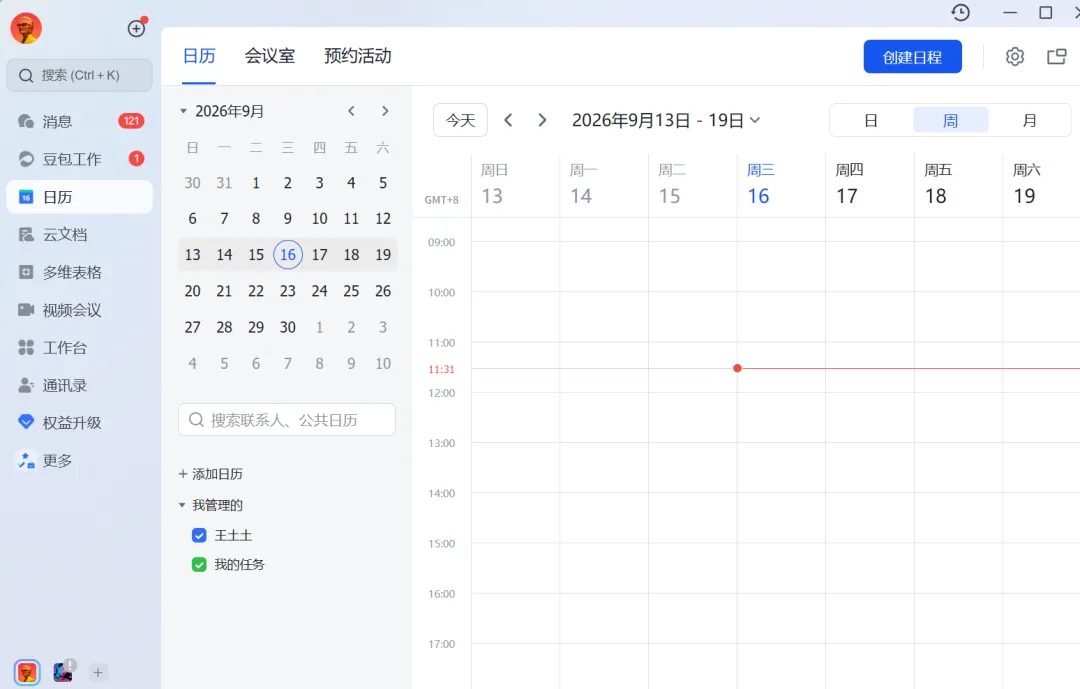
Task: Uncheck the 王土土 calendar checkbox
Action: point(199,535)
